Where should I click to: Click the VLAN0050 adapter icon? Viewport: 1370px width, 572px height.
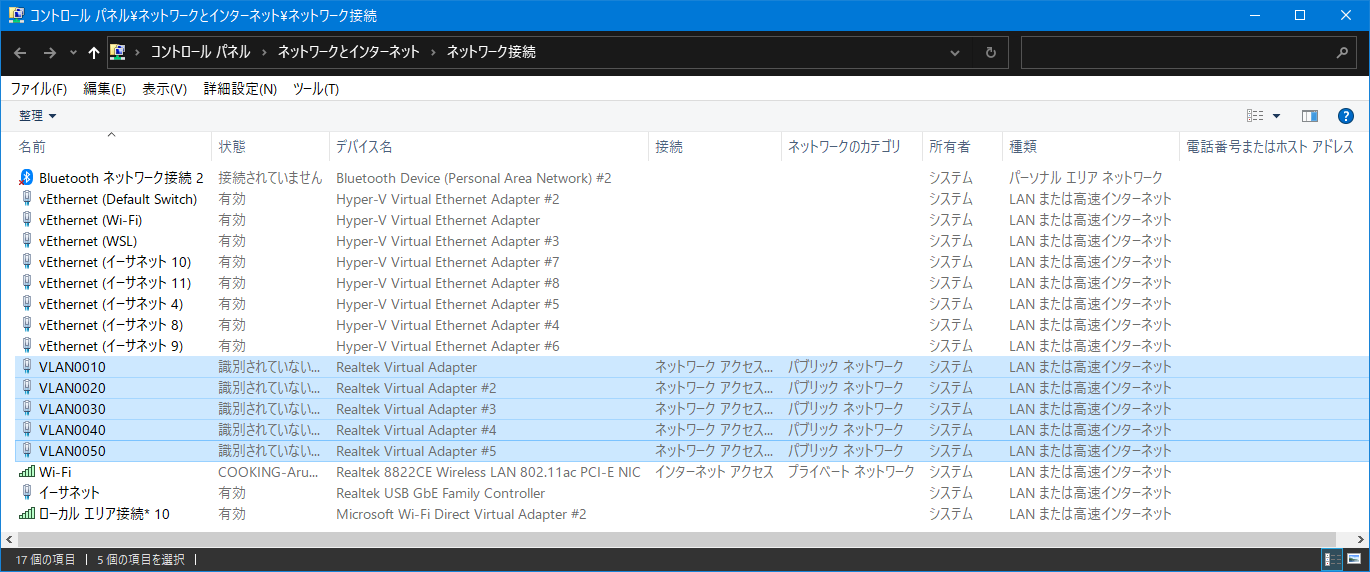[x=27, y=451]
